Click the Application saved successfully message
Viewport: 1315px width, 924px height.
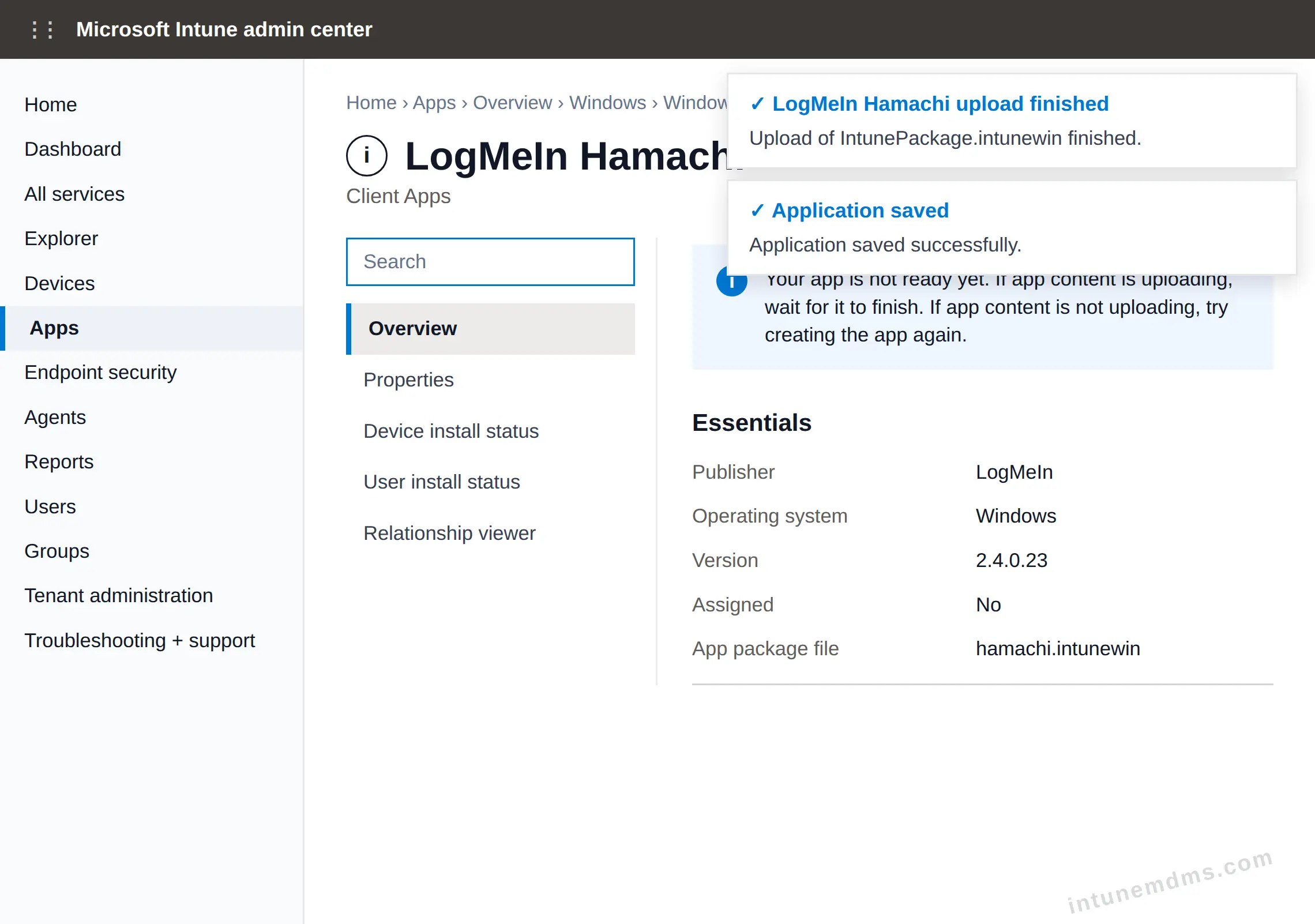pyautogui.click(x=885, y=245)
